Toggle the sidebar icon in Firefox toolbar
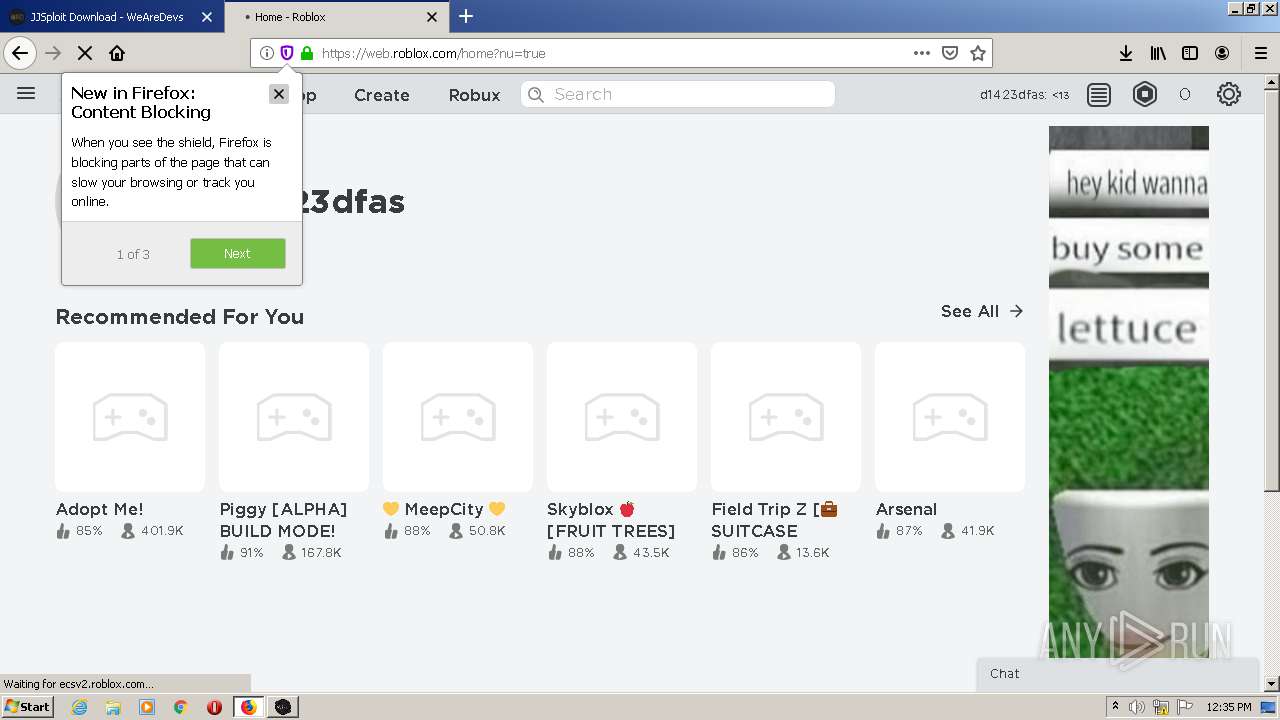 pos(1190,53)
